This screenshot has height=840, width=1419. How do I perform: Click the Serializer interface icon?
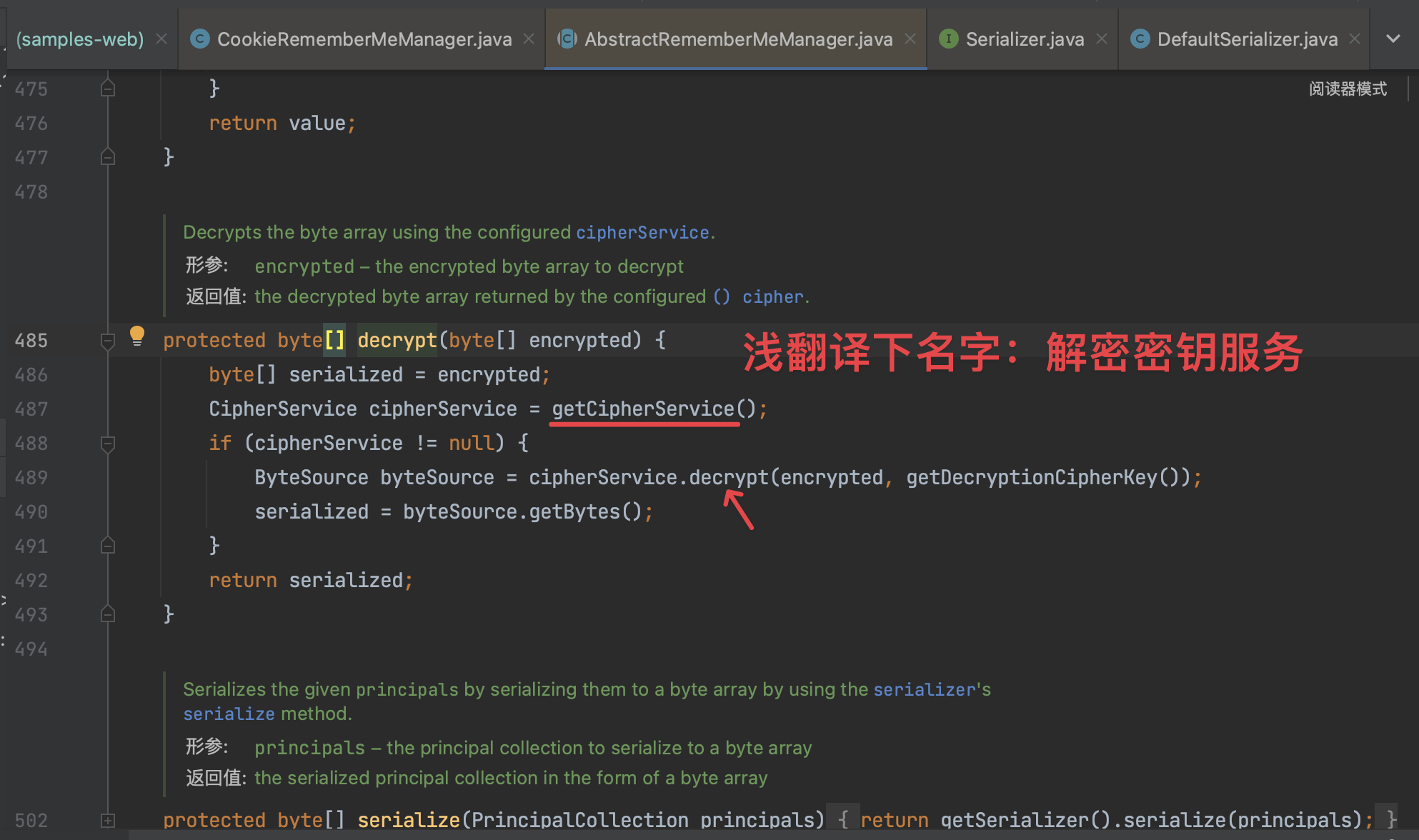948,39
